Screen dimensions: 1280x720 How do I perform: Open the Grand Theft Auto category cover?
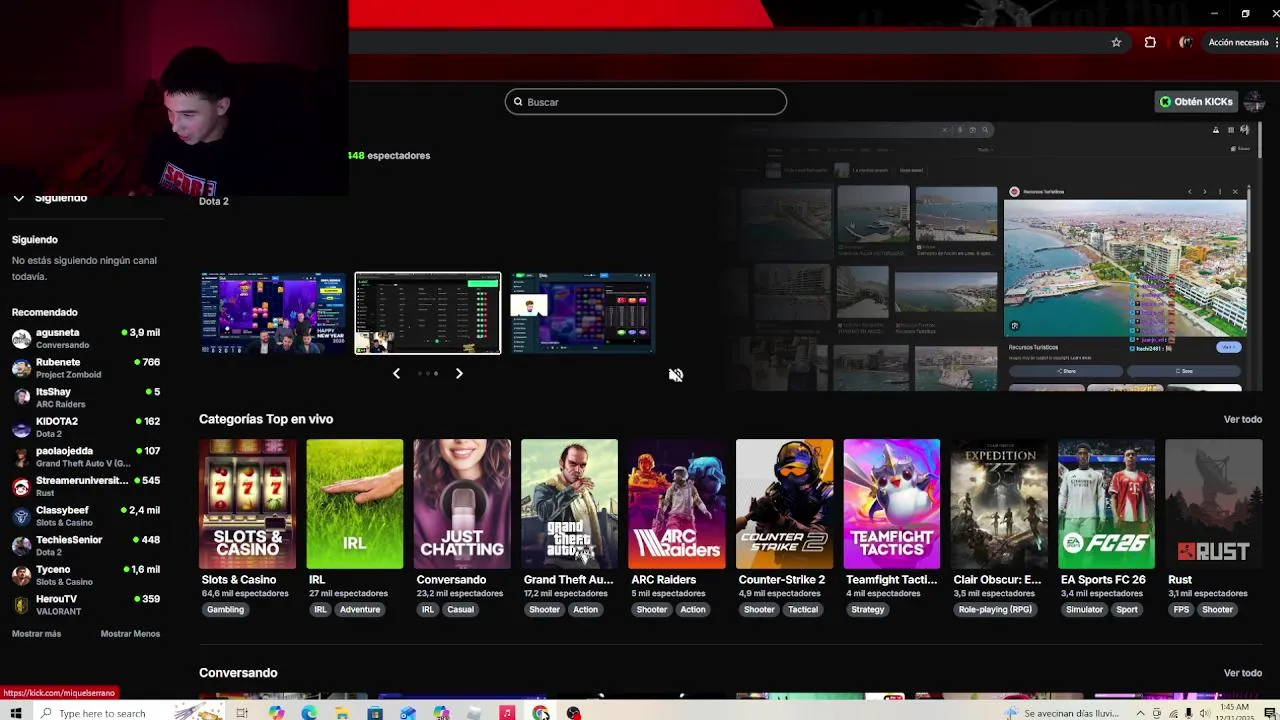pos(569,504)
